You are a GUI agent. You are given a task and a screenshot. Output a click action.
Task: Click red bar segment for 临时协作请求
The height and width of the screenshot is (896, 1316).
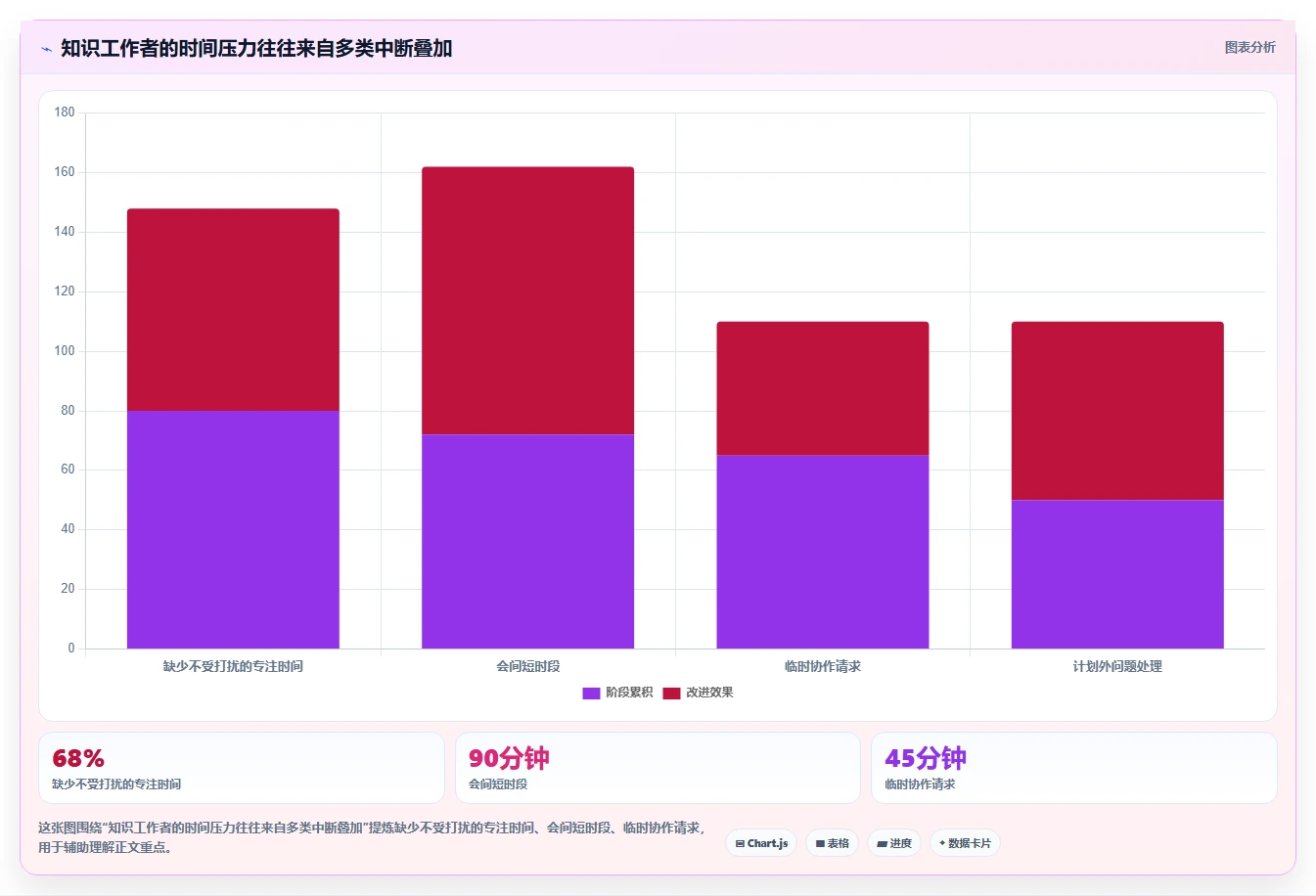(823, 388)
